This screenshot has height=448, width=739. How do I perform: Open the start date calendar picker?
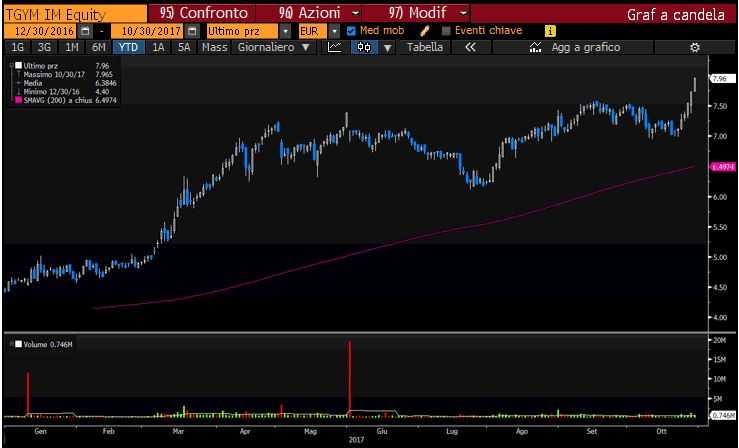(84, 31)
